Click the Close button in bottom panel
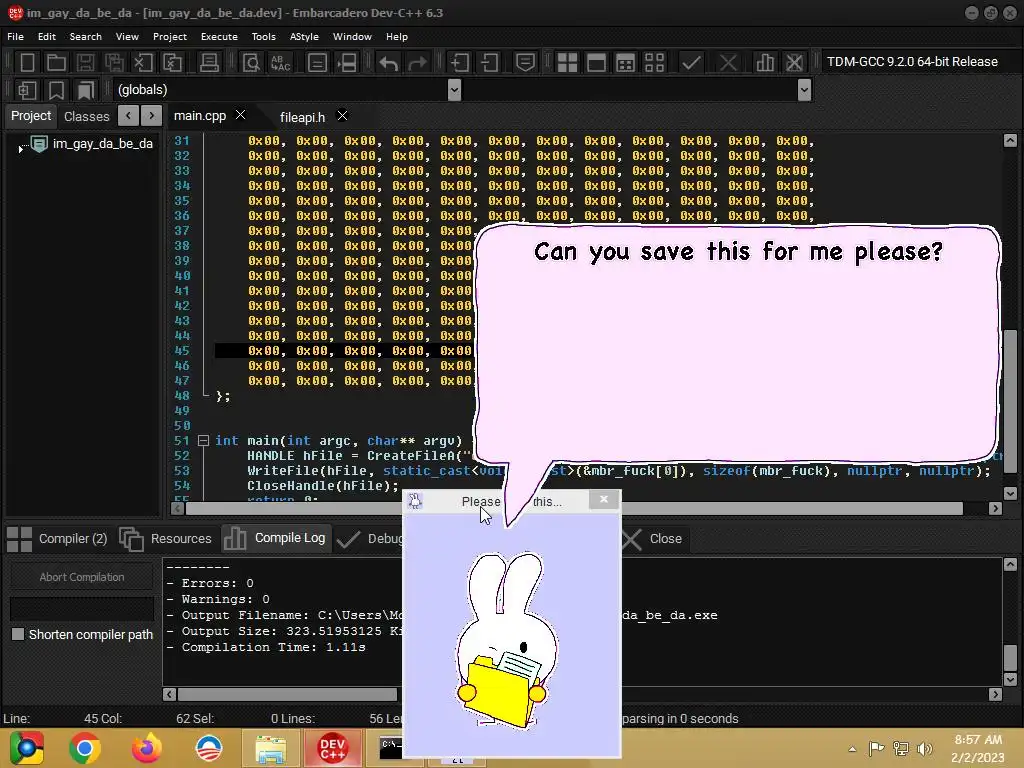 tap(652, 539)
